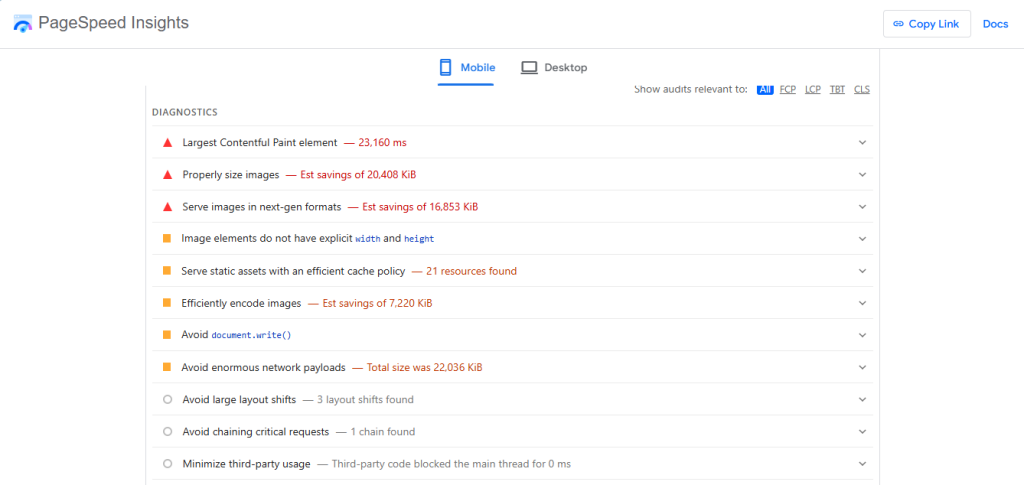Click '21 resources found' text
The image size is (1024, 485).
472,271
